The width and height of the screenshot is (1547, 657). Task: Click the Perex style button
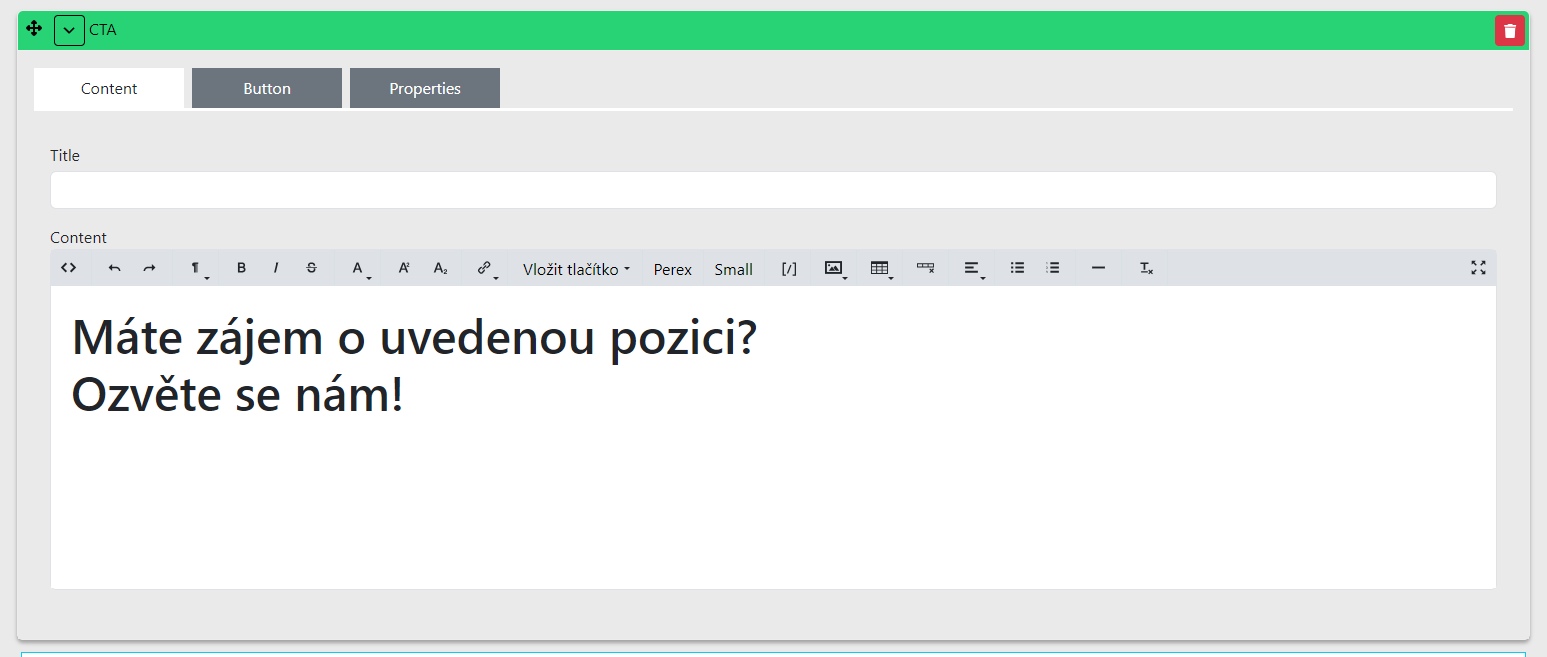click(672, 269)
